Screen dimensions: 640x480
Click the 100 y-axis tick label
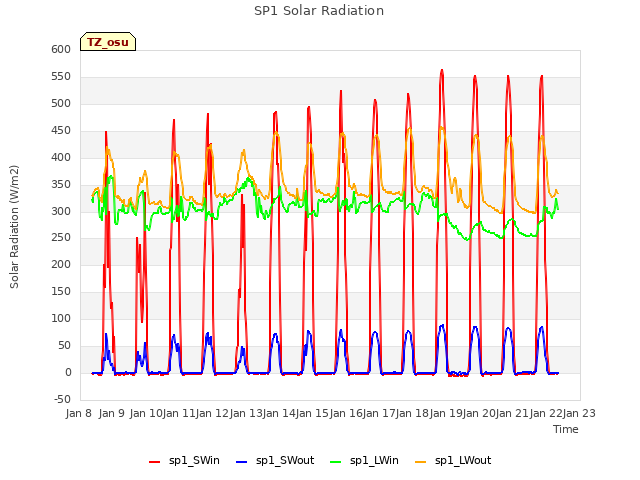coord(61,318)
